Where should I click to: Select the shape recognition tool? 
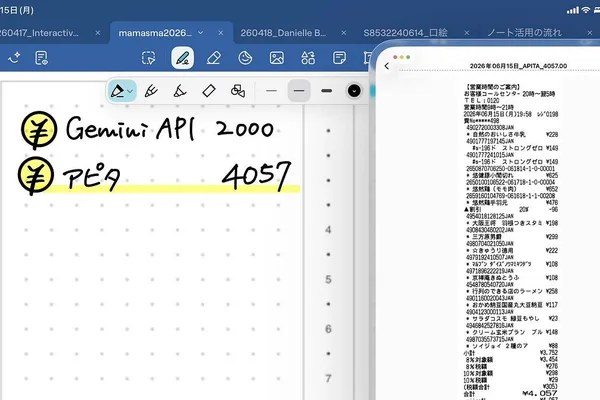pyautogui.click(x=238, y=91)
